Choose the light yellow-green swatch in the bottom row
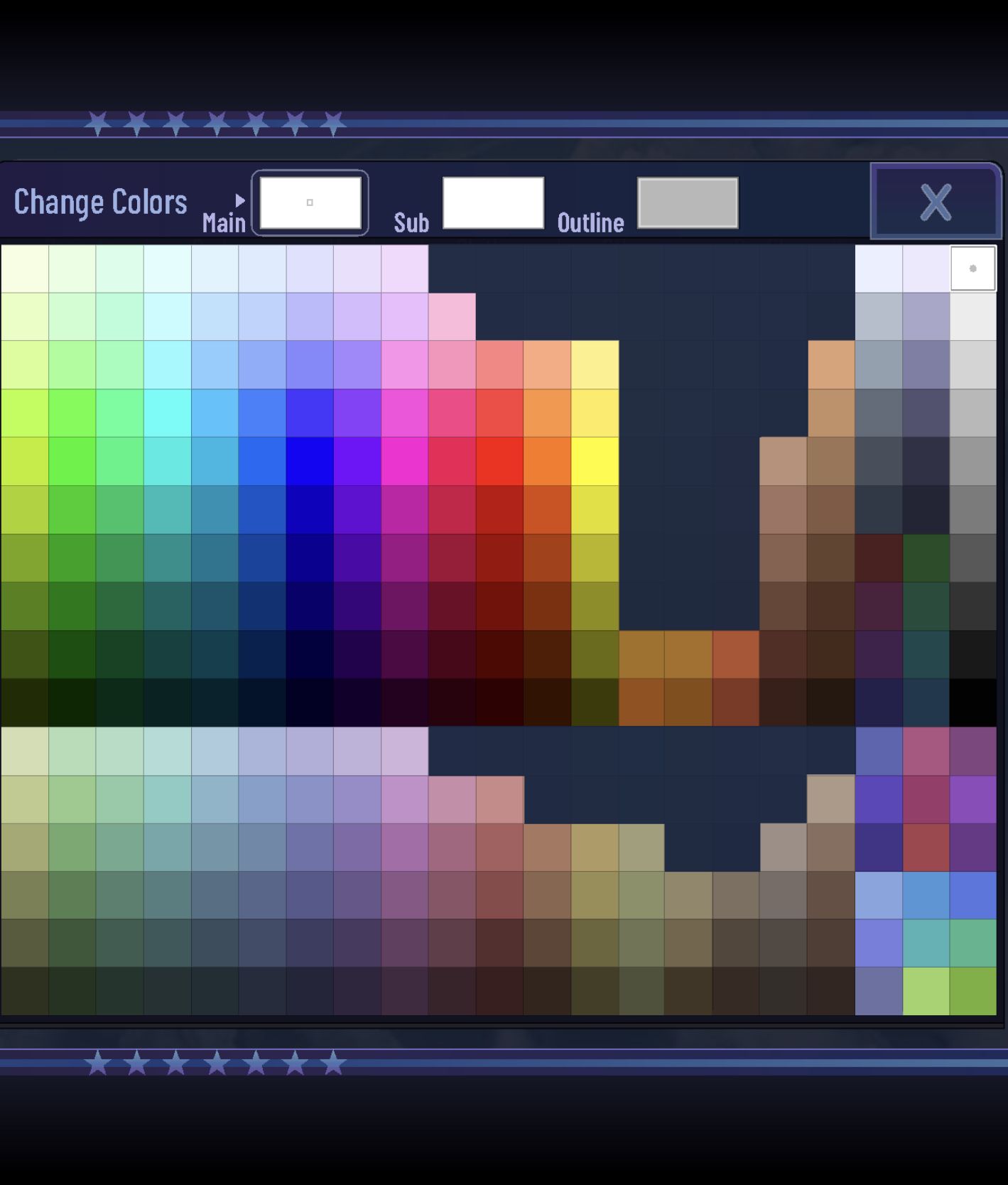The image size is (1008, 1185). [926, 991]
